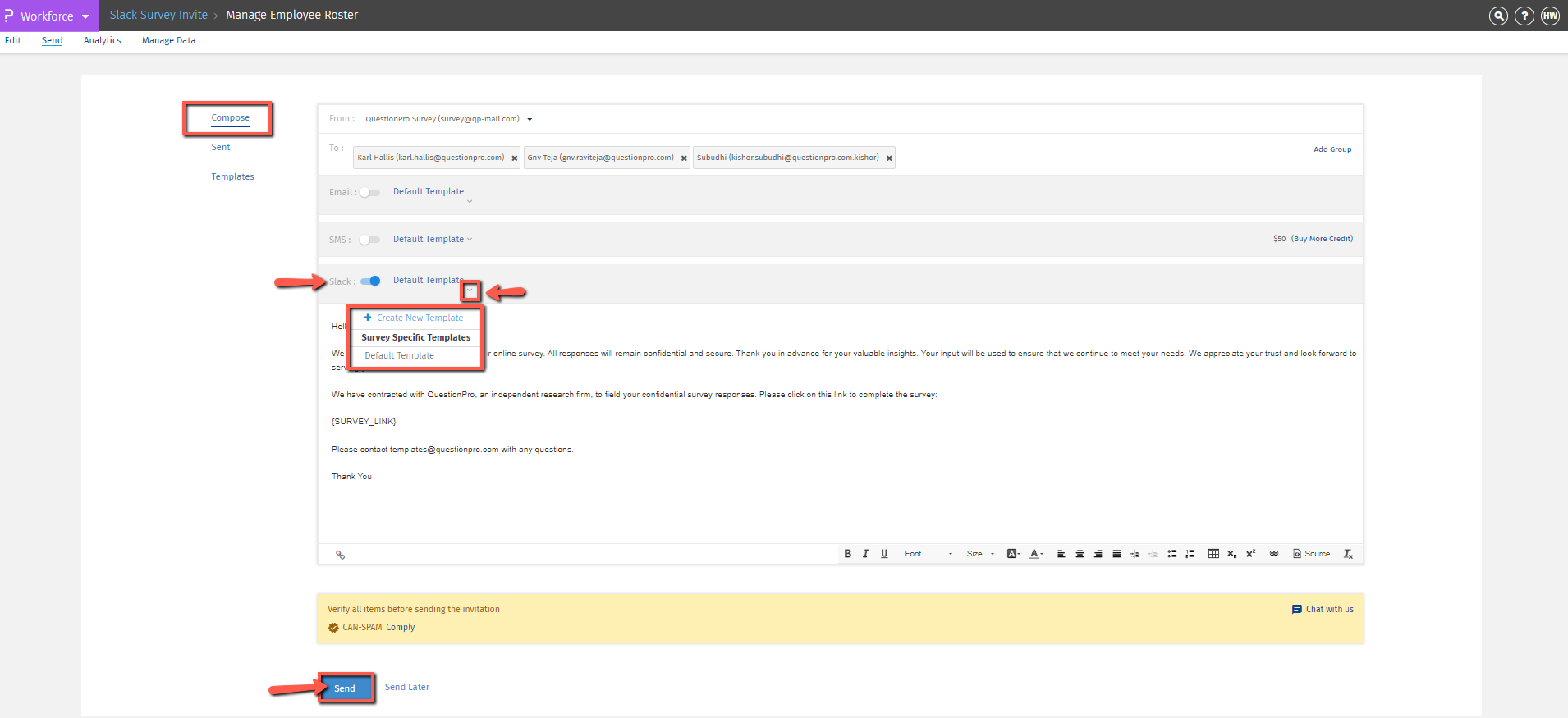Click the Email Default Template link
Image resolution: width=1568 pixels, height=718 pixels.
(x=429, y=192)
